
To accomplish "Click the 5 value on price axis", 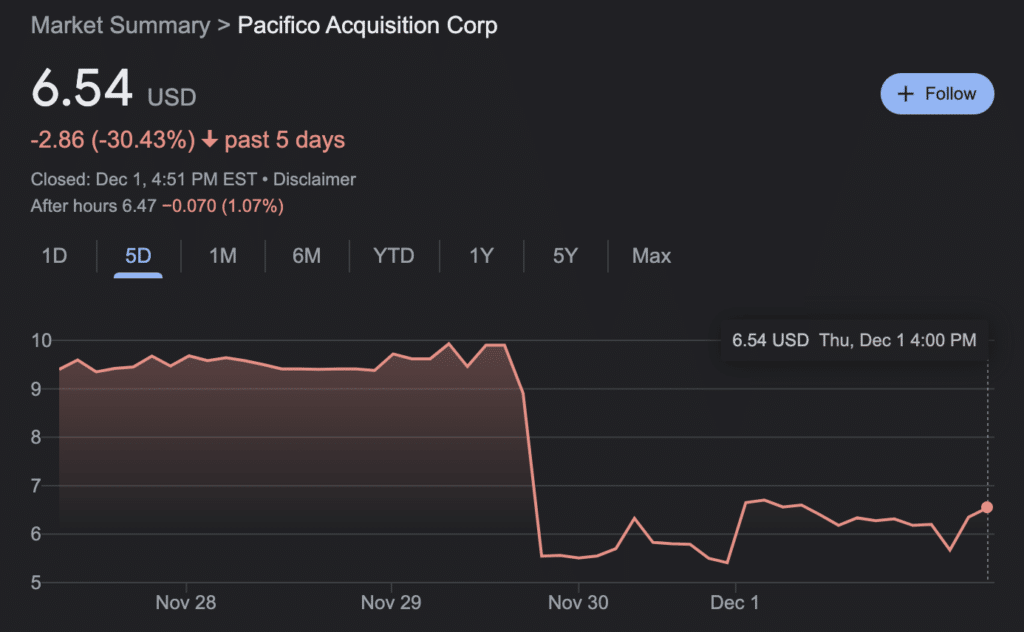I will point(36,582).
